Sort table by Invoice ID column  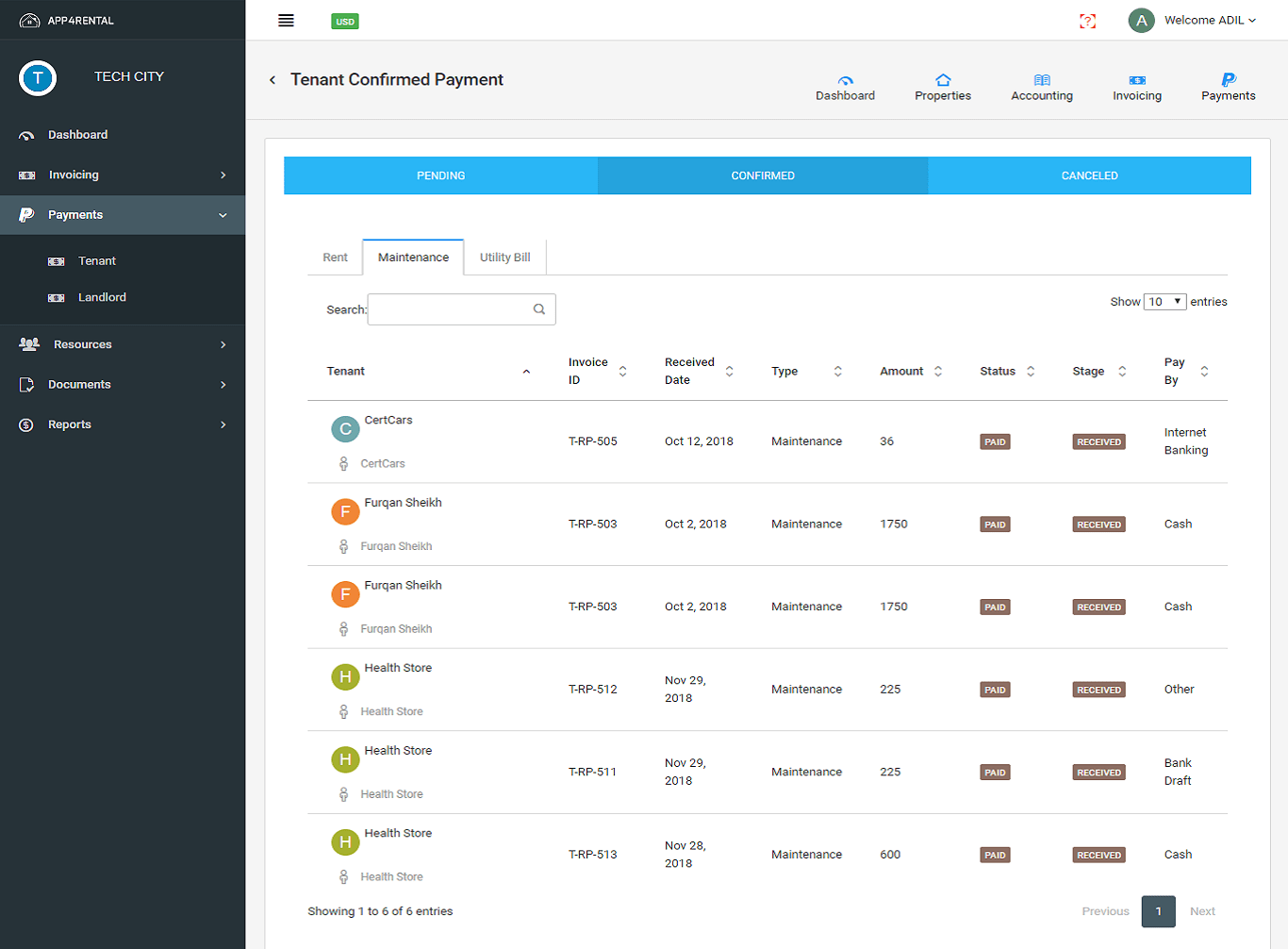tap(622, 372)
